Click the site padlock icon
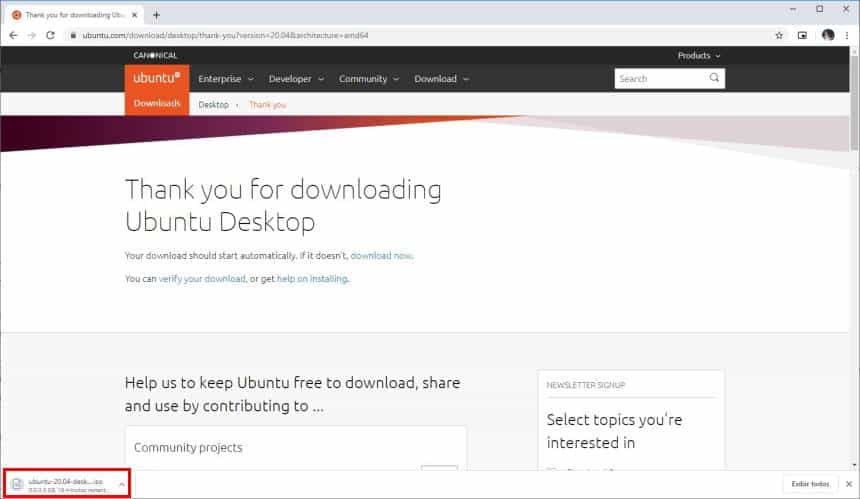Viewport: 860px width, 499px height. (73, 35)
